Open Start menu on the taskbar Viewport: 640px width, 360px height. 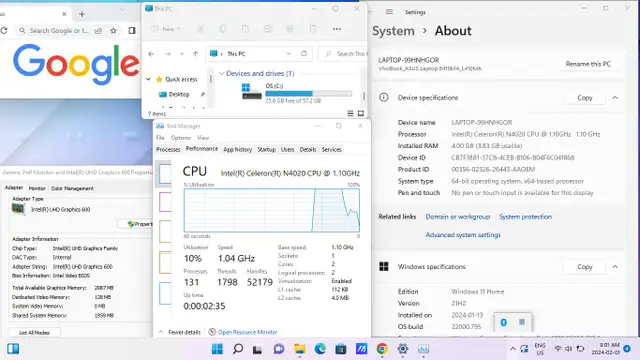[x=217, y=349]
